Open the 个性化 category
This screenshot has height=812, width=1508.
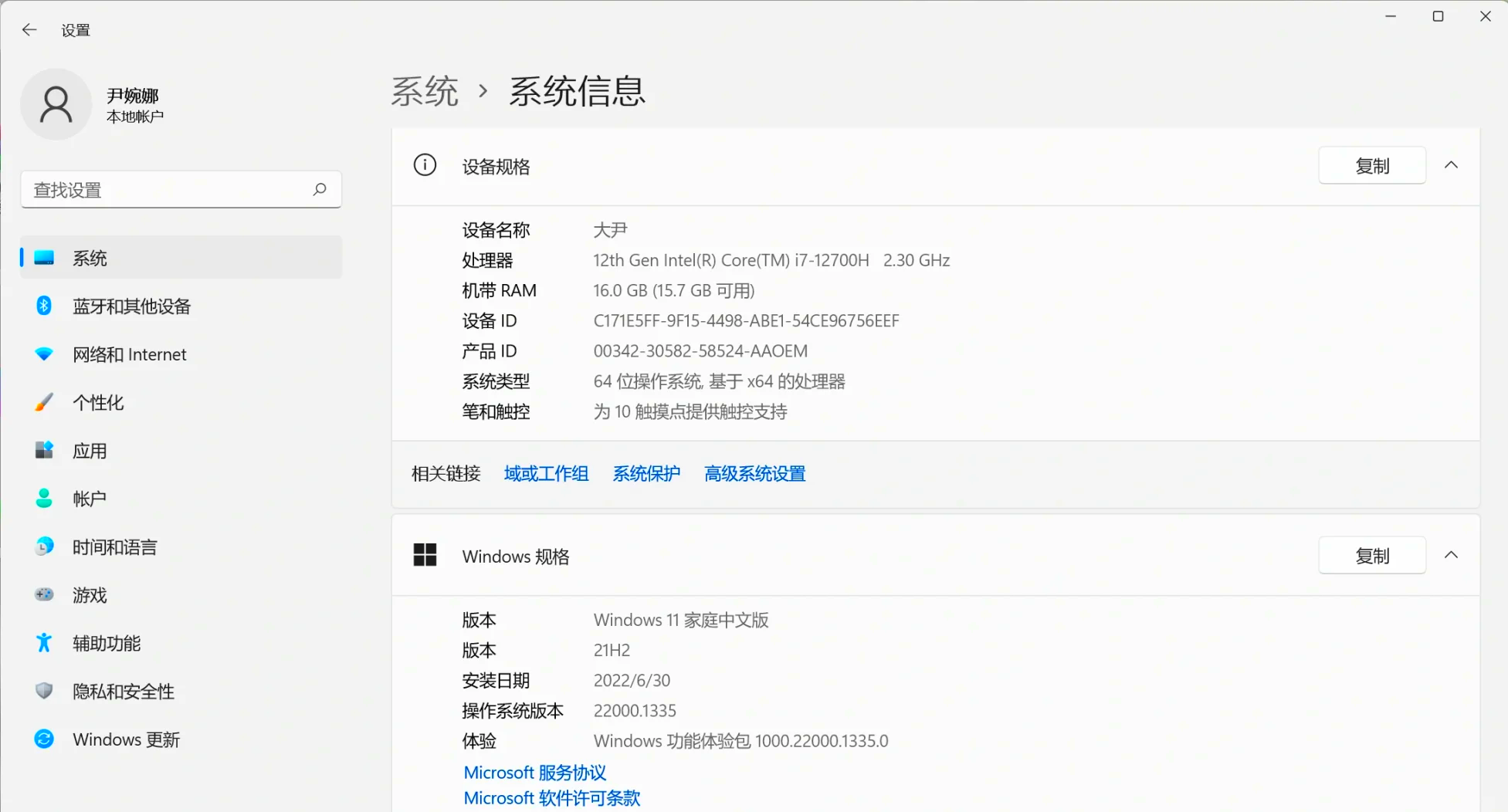(181, 402)
